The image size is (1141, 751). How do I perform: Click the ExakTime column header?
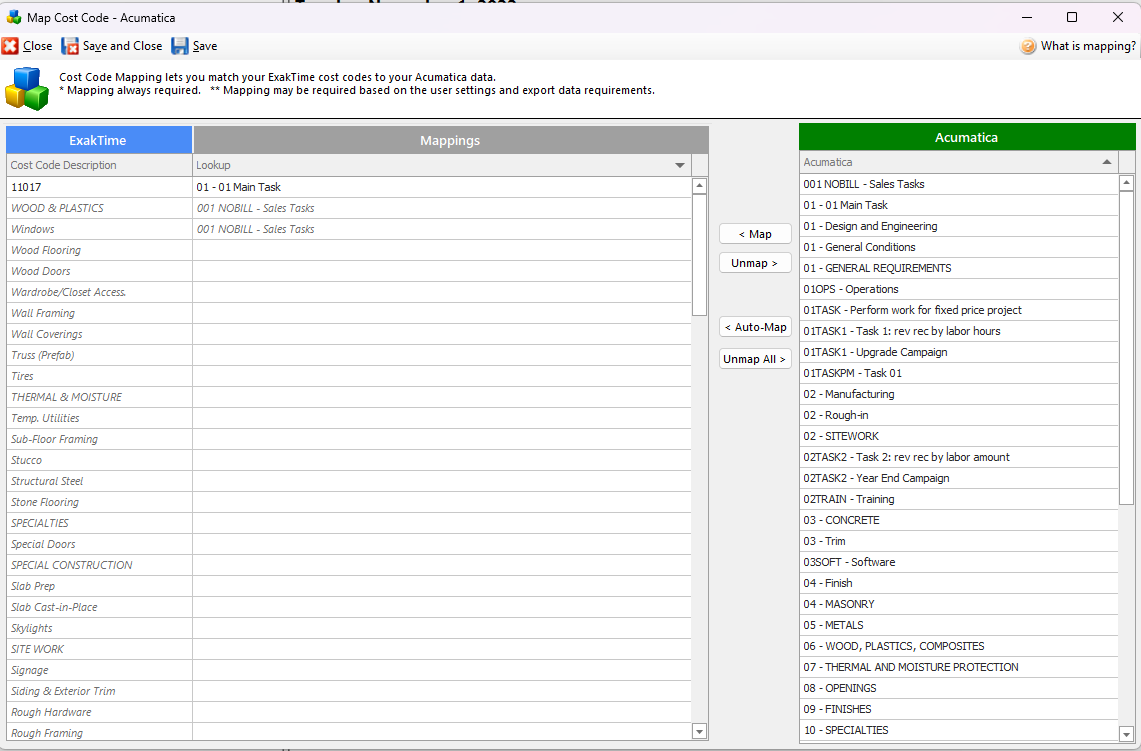(x=99, y=140)
